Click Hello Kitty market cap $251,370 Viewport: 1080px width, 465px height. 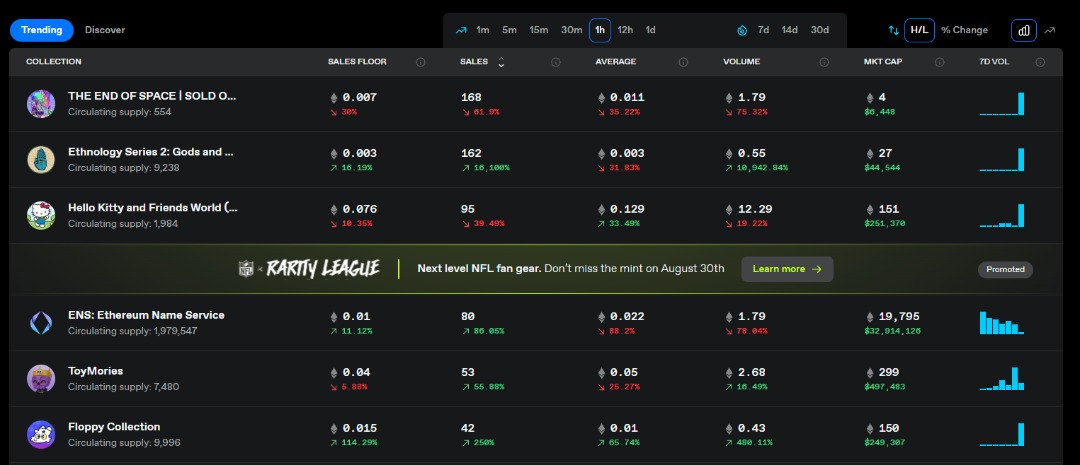(884, 223)
